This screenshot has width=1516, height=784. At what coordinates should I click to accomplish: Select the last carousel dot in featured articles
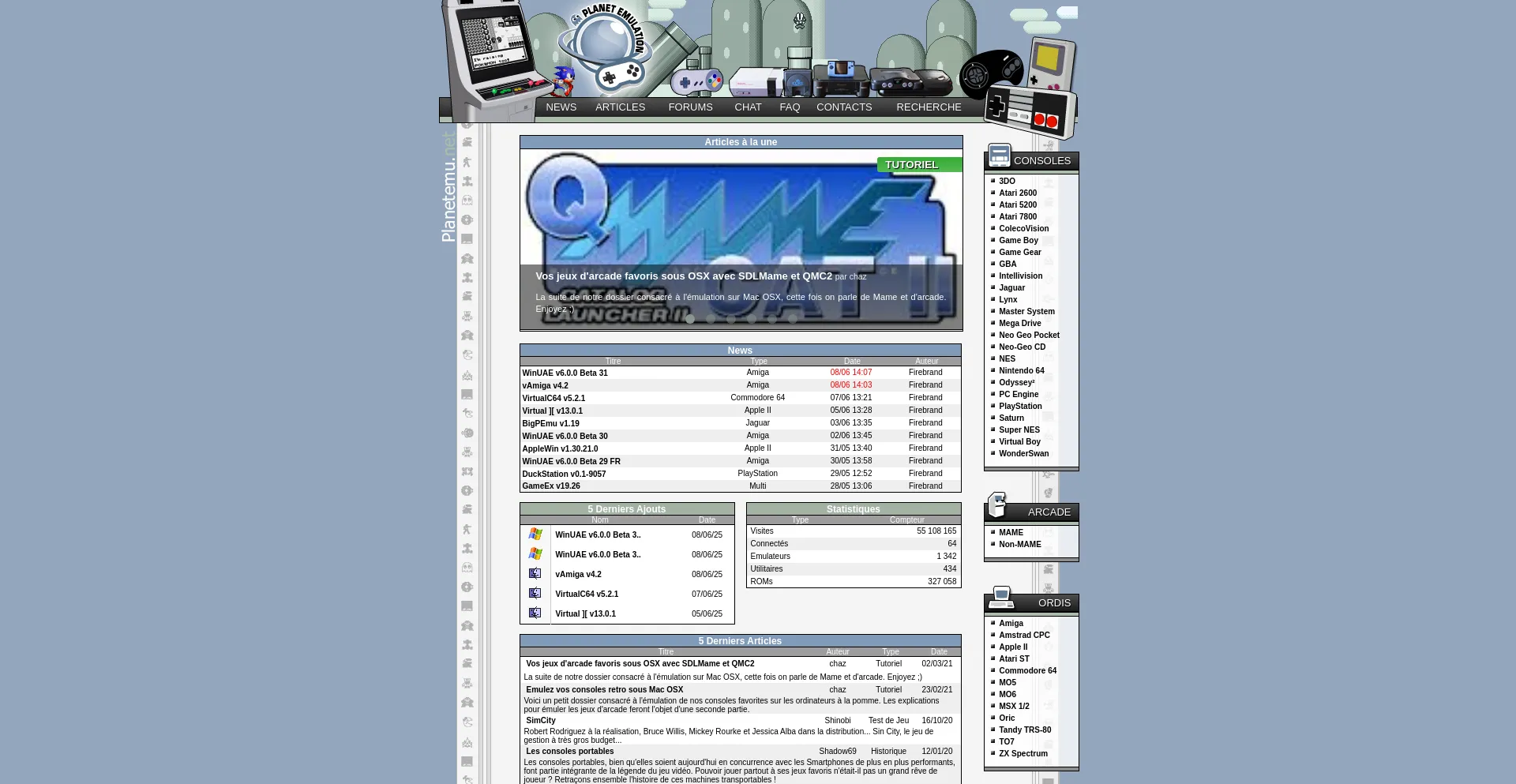click(793, 319)
